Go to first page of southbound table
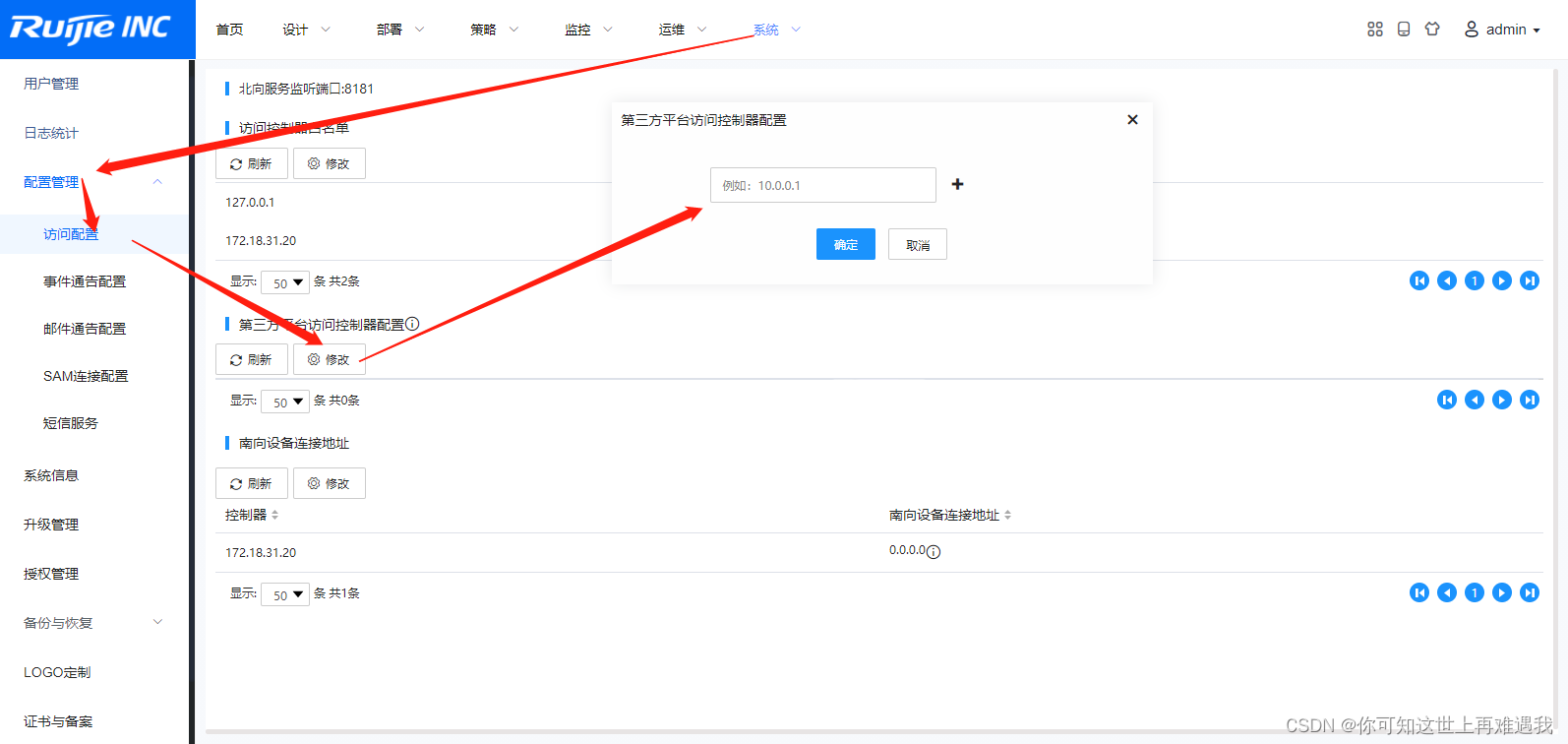 [x=1419, y=592]
